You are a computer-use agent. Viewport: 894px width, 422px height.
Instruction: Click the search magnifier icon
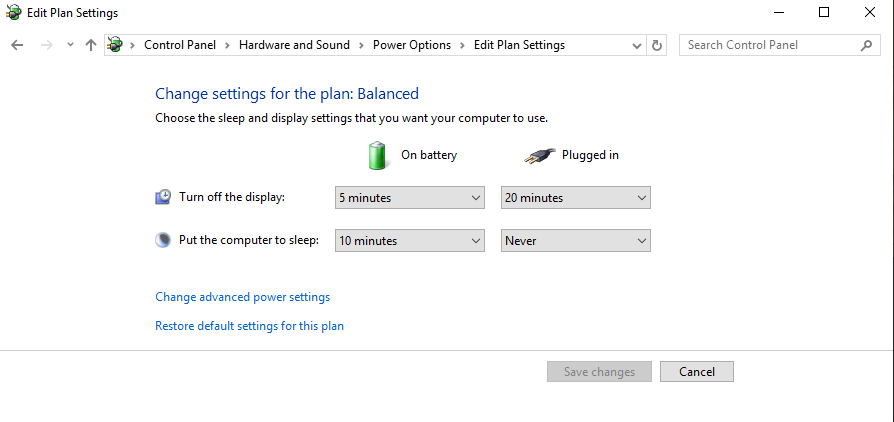coord(866,45)
